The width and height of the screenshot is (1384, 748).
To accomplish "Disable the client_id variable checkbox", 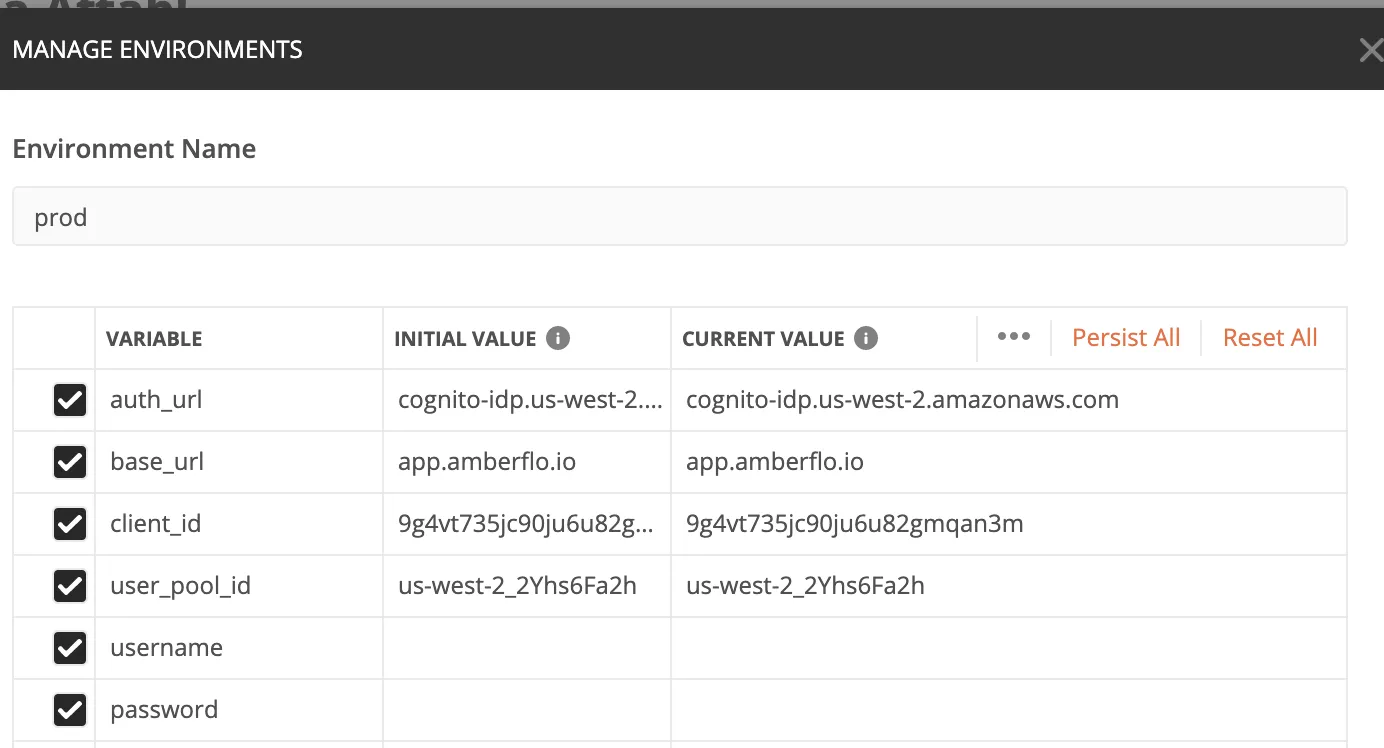I will coord(69,524).
